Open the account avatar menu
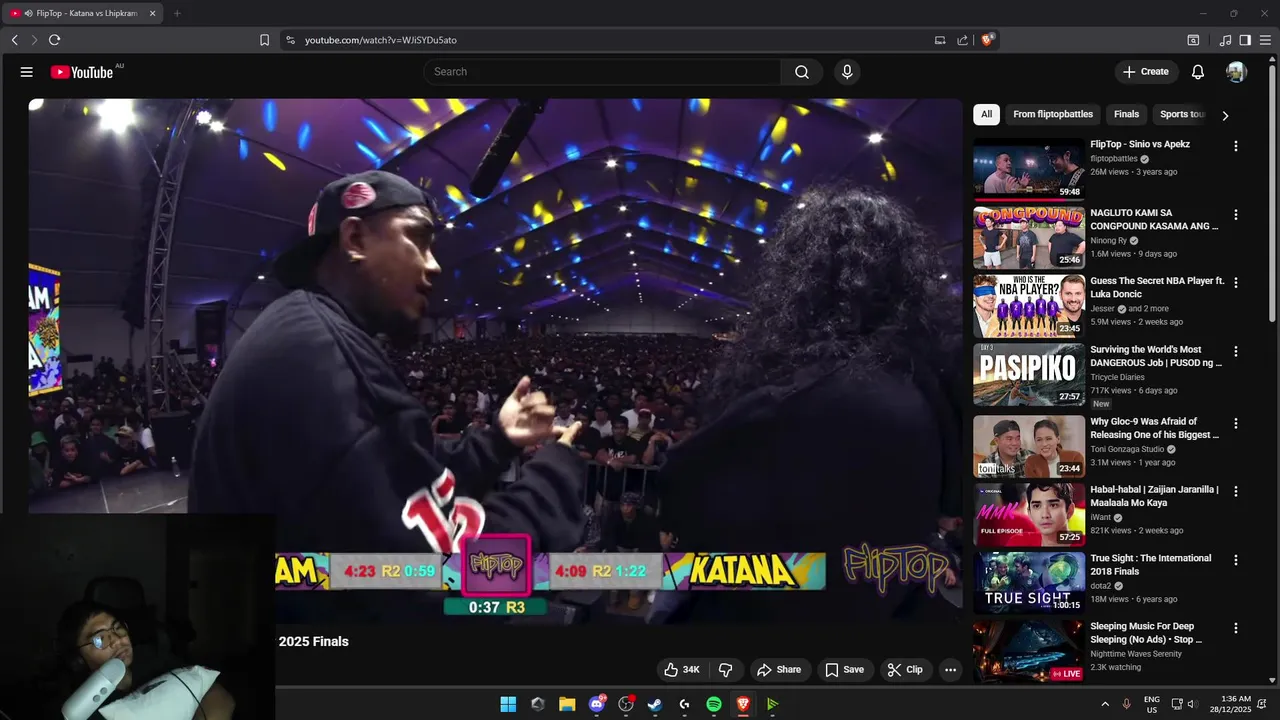This screenshot has height=720, width=1280. pyautogui.click(x=1236, y=72)
